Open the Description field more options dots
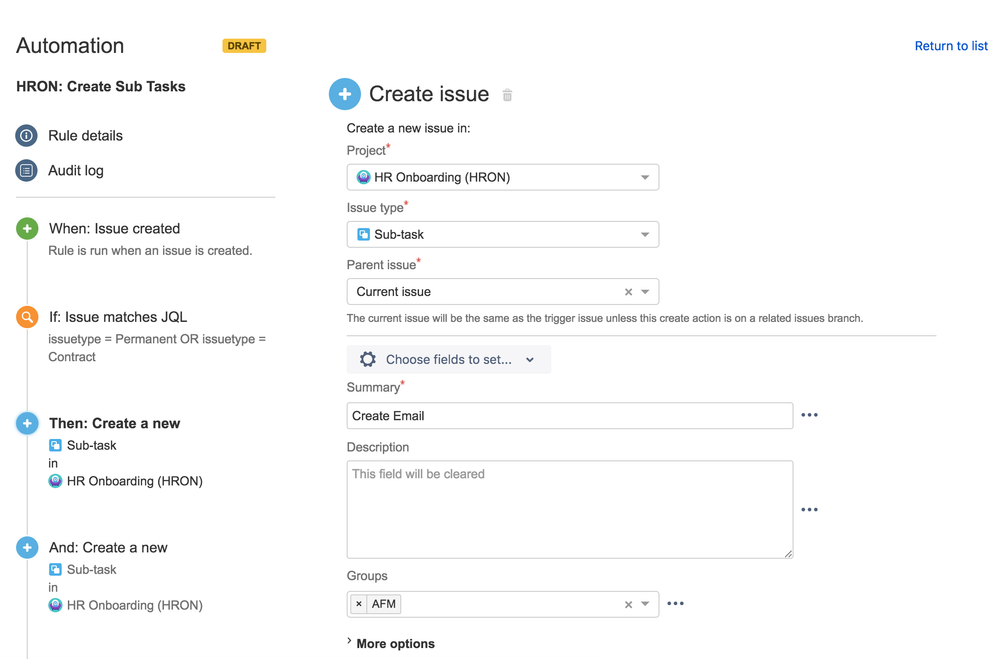The height and width of the screenshot is (659, 999). pyautogui.click(x=809, y=509)
